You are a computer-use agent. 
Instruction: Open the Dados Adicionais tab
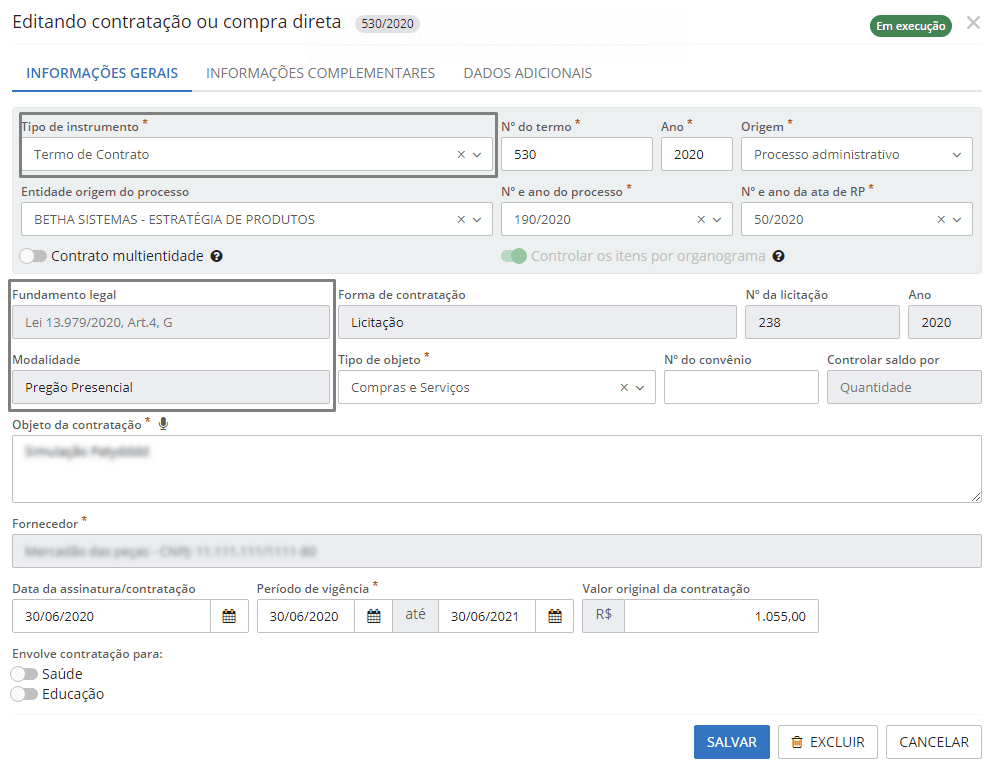(x=527, y=73)
